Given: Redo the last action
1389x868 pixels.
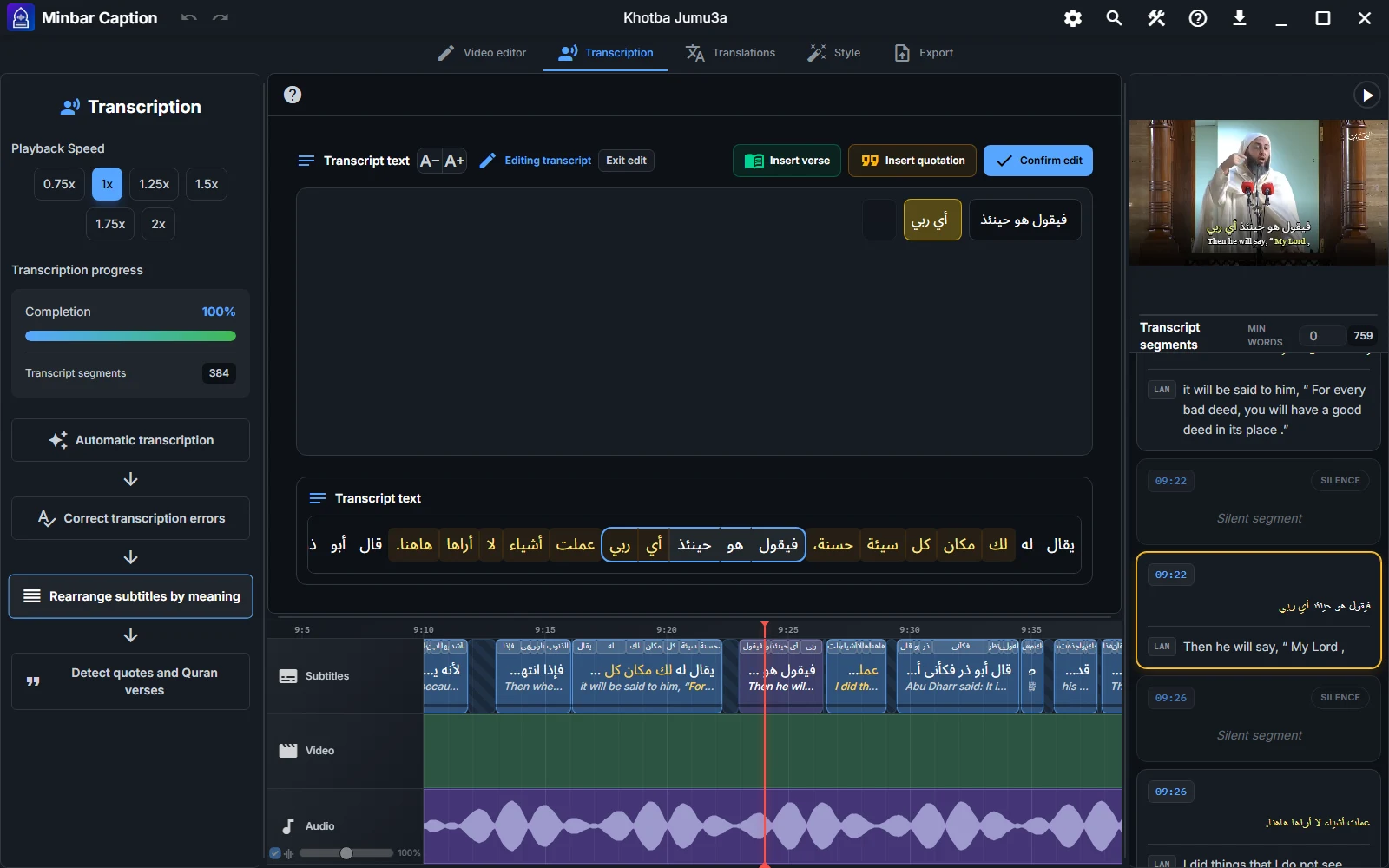Looking at the screenshot, I should 221,18.
